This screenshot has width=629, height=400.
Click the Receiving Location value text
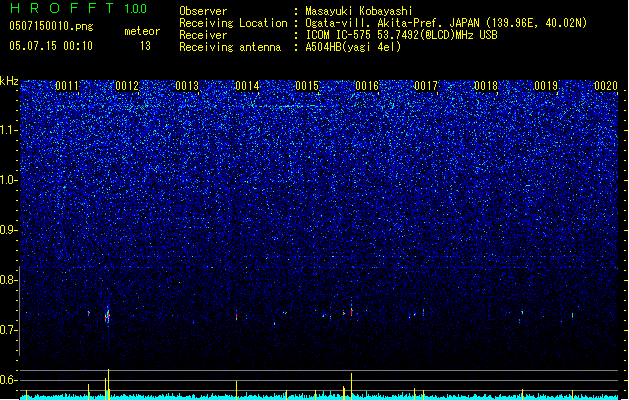tap(446, 23)
